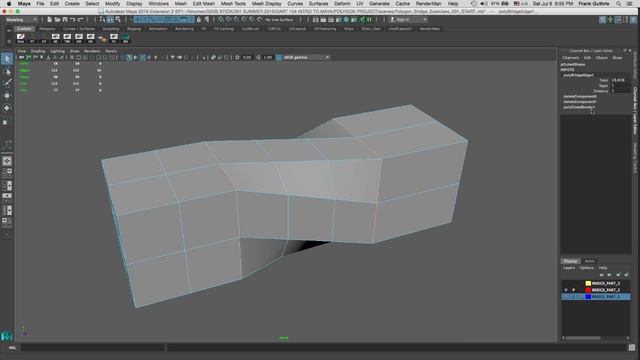Image resolution: width=640 pixels, height=360 pixels.
Task: Open the Script Editor icon at bottom-right
Action: point(632,347)
